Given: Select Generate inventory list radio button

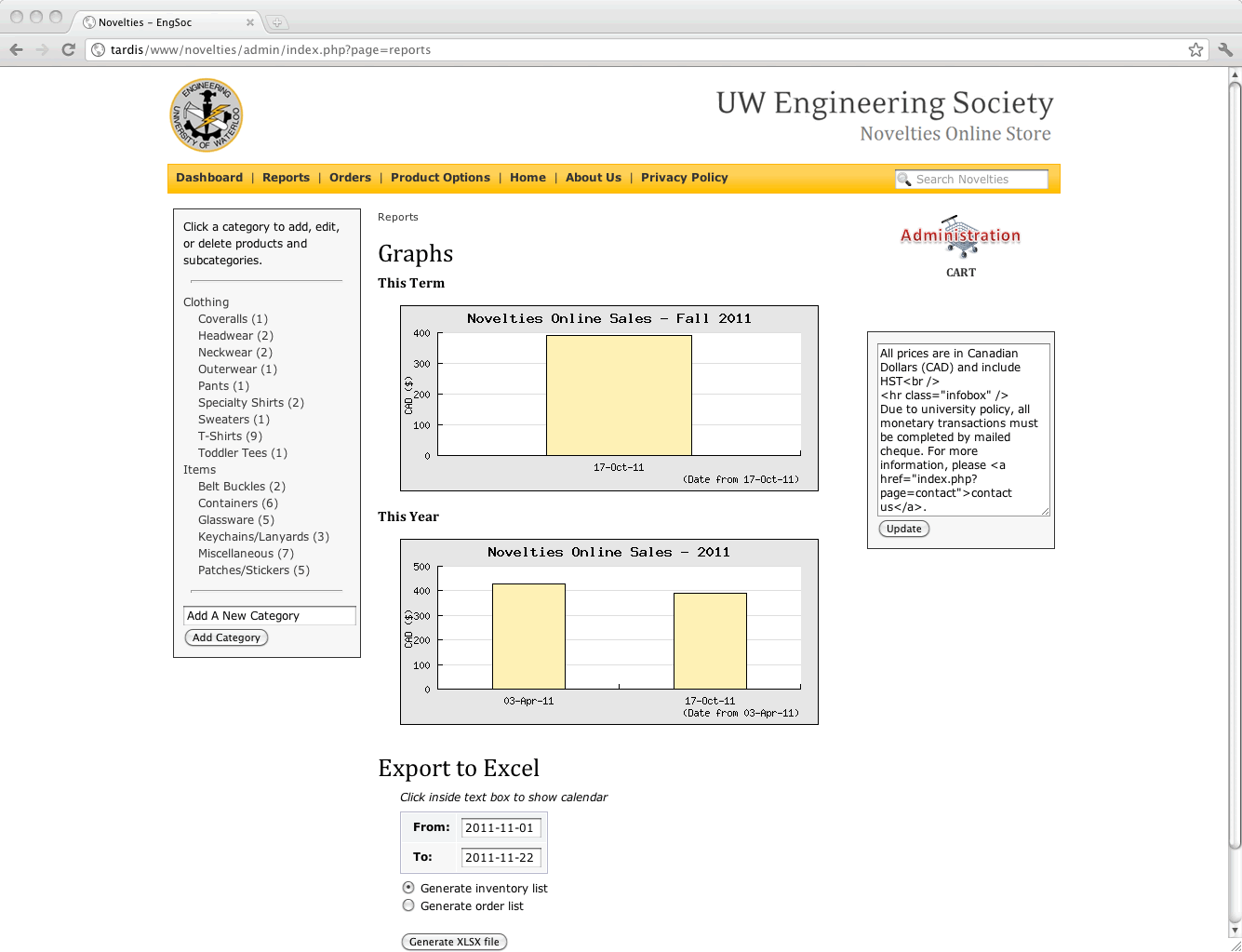Looking at the screenshot, I should click(408, 888).
